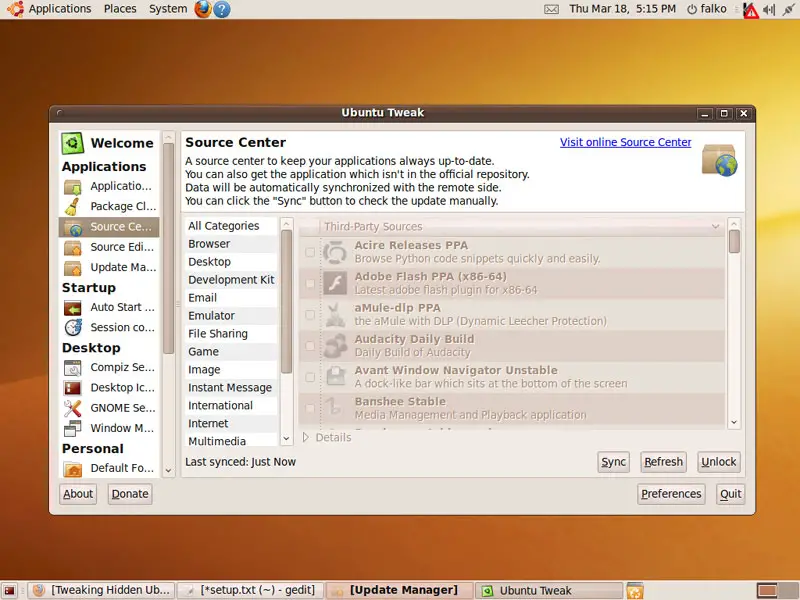Open Compiz Settings icon in sidebar

[72, 368]
